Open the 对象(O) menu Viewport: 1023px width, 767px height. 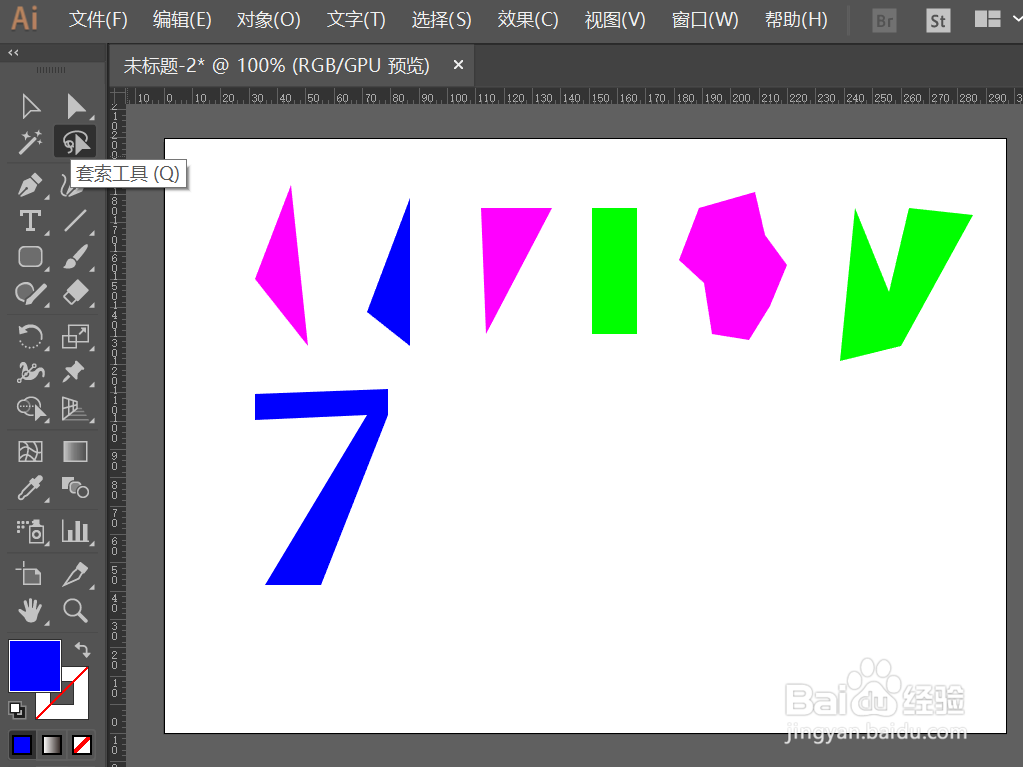268,20
